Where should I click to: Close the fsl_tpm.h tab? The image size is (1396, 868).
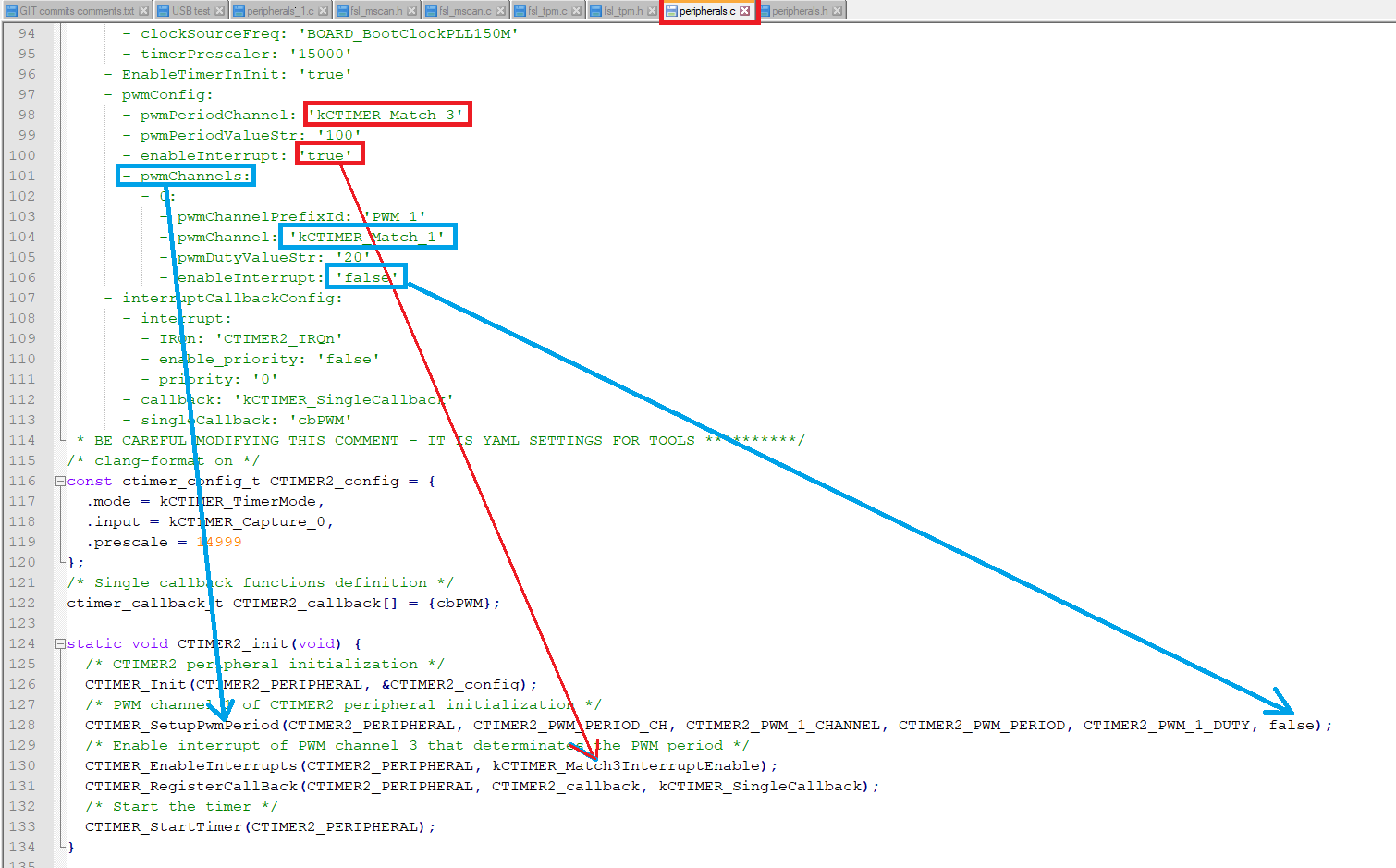pos(654,11)
